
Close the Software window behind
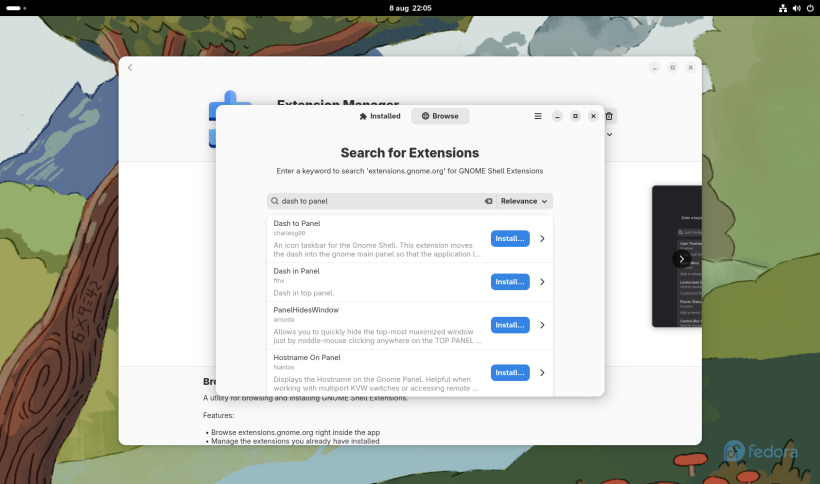click(690, 67)
